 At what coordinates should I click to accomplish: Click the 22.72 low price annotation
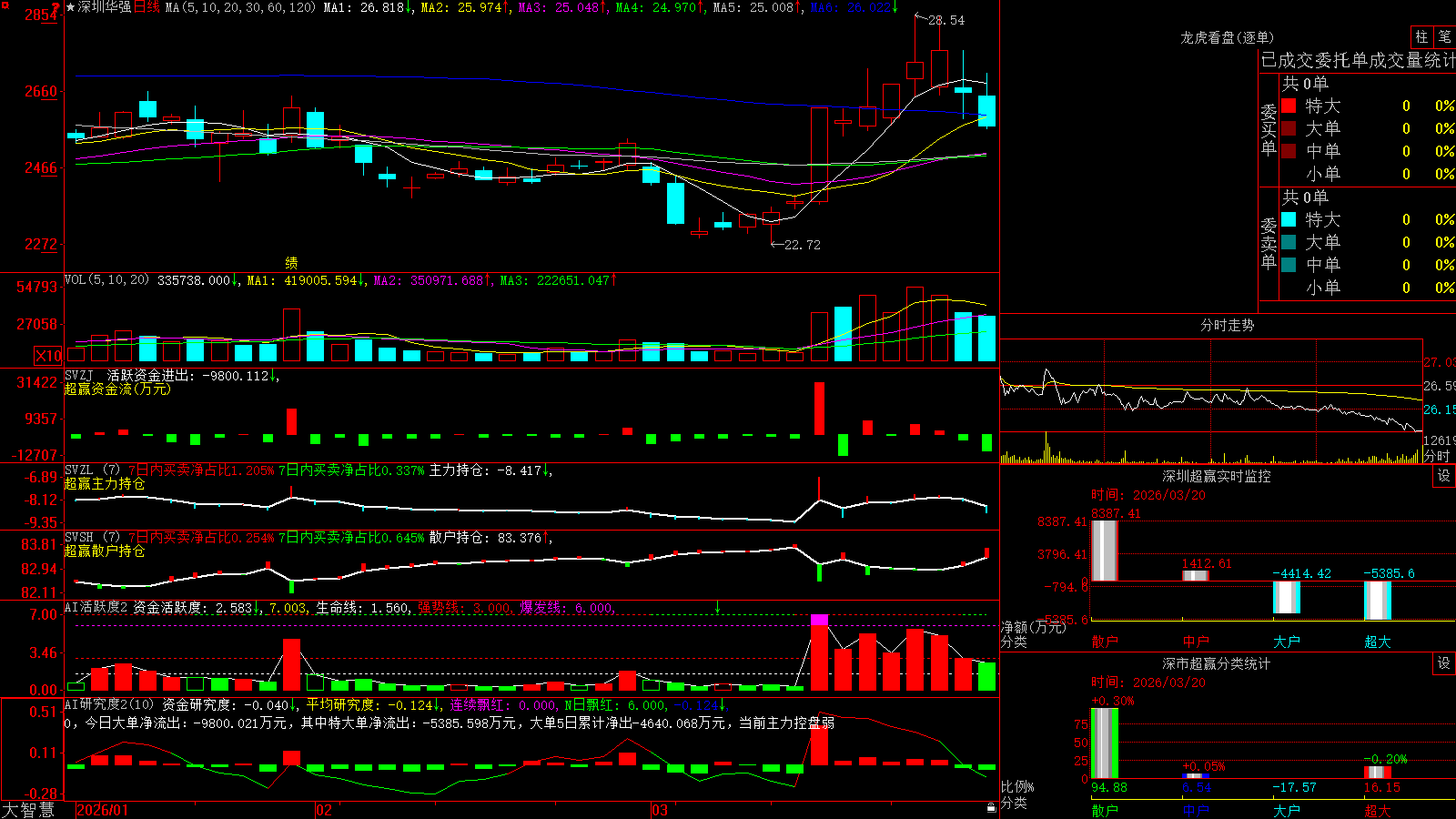coord(802,245)
